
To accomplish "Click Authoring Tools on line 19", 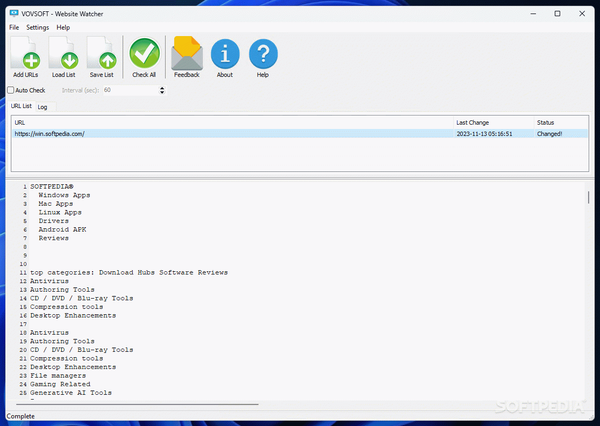I will [62, 341].
